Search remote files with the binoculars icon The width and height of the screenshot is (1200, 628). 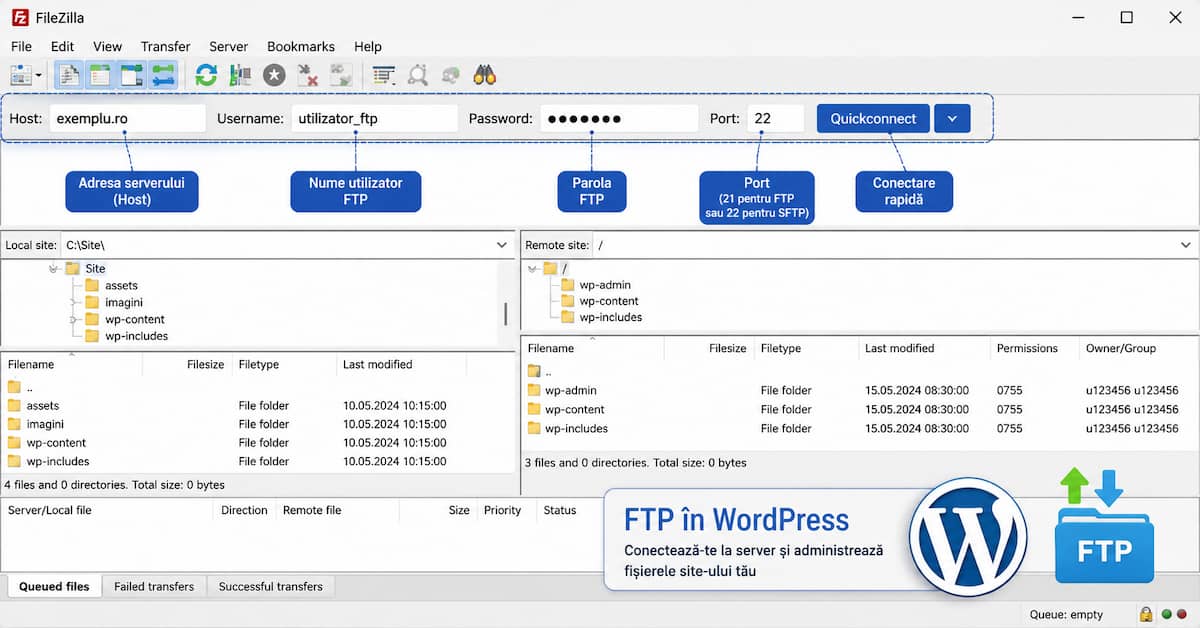485,75
